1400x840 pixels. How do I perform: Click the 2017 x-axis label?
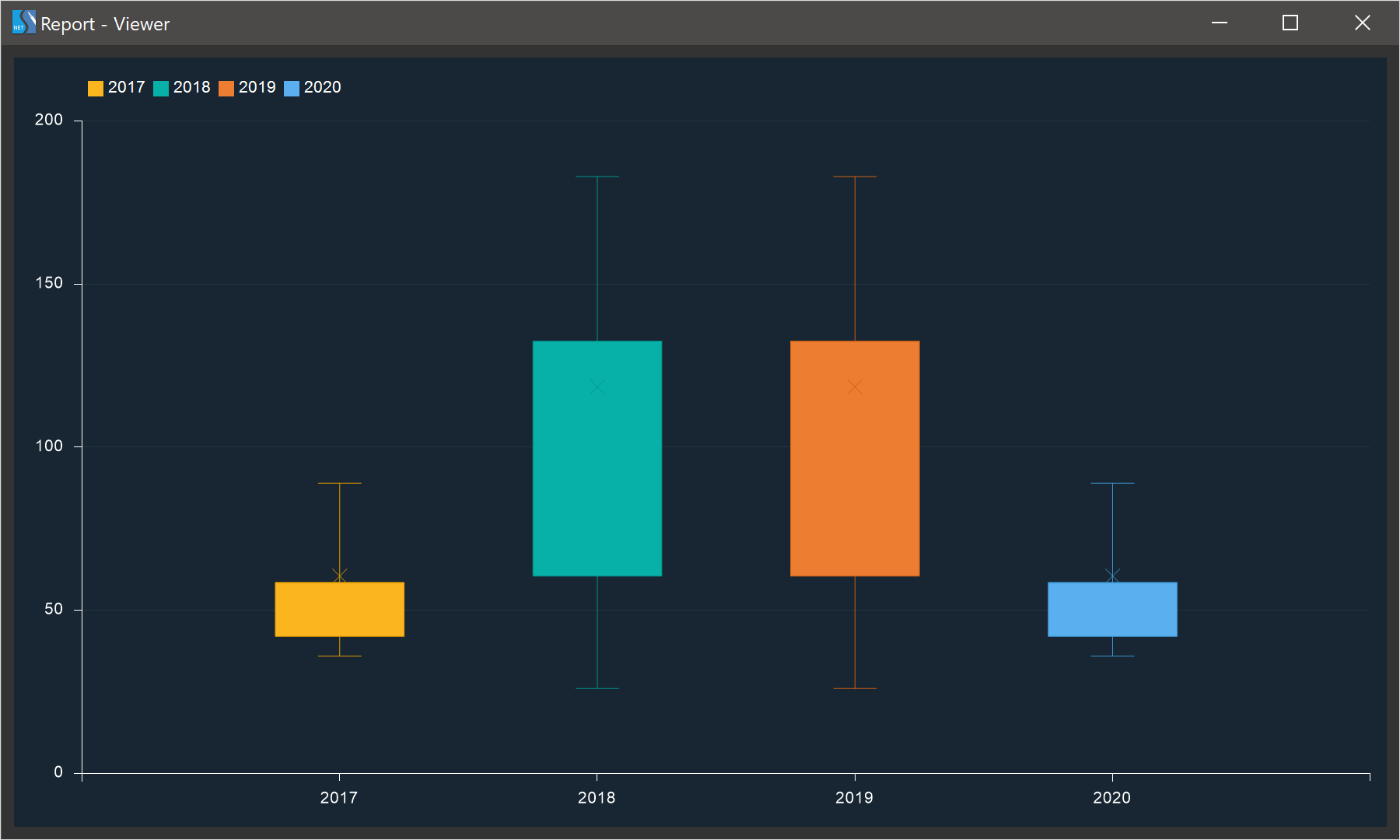pyautogui.click(x=339, y=797)
